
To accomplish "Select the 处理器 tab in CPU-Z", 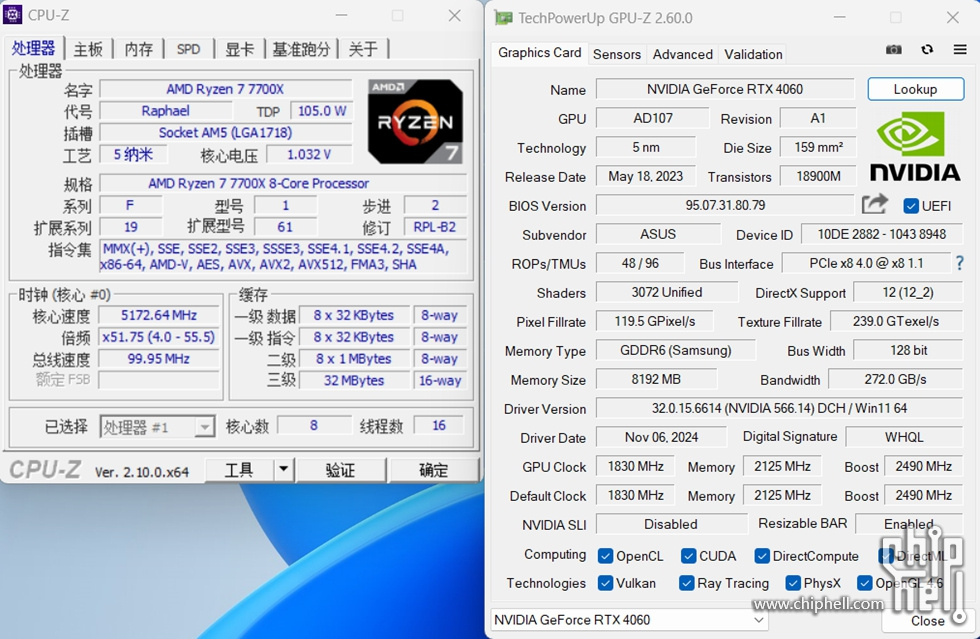I will 34,48.
